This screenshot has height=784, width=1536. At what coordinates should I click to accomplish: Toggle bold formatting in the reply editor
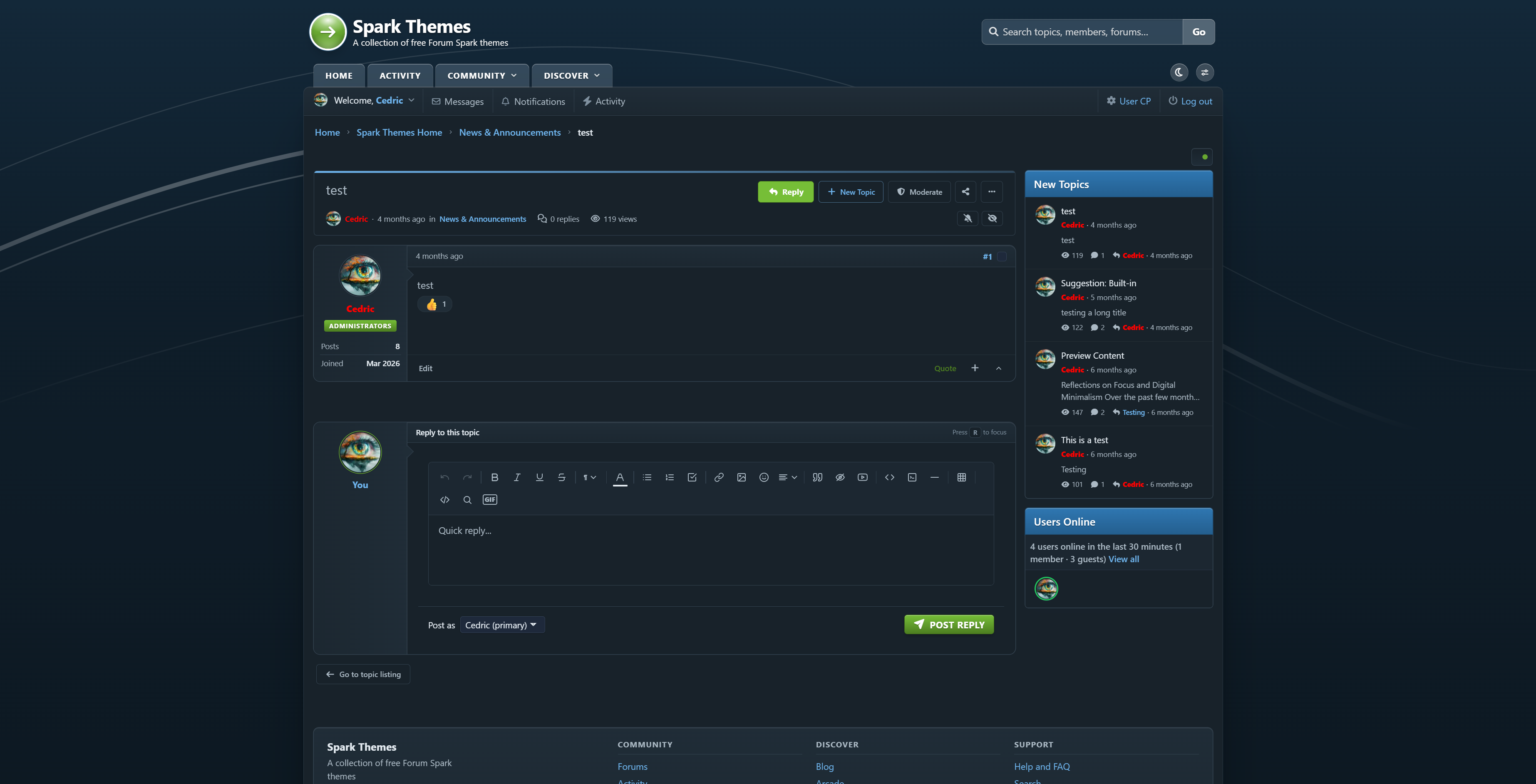(x=494, y=477)
